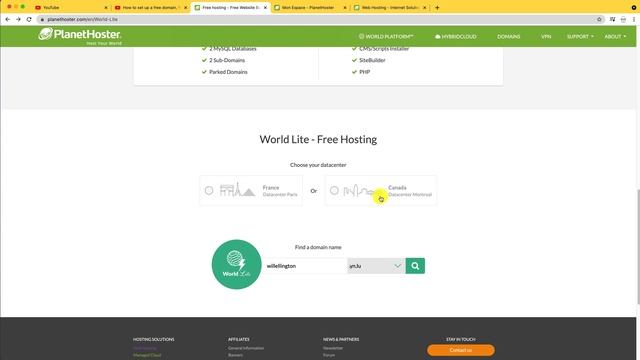Click the domain name input field
The image size is (640, 360).
point(304,266)
